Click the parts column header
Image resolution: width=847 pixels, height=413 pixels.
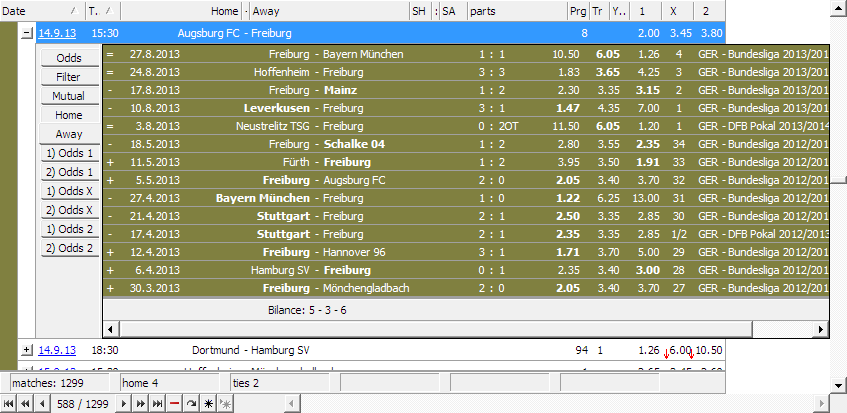[x=517, y=11]
